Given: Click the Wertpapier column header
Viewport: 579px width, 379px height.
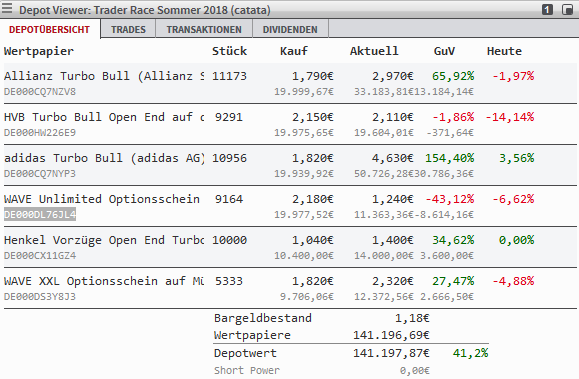Looking at the screenshot, I should click(39, 51).
